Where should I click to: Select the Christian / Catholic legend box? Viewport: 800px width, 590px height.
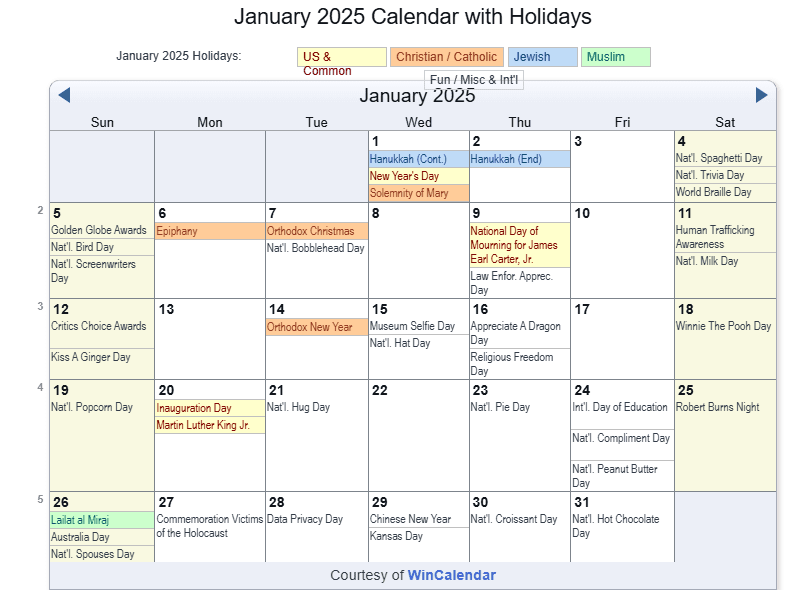[x=446, y=57]
